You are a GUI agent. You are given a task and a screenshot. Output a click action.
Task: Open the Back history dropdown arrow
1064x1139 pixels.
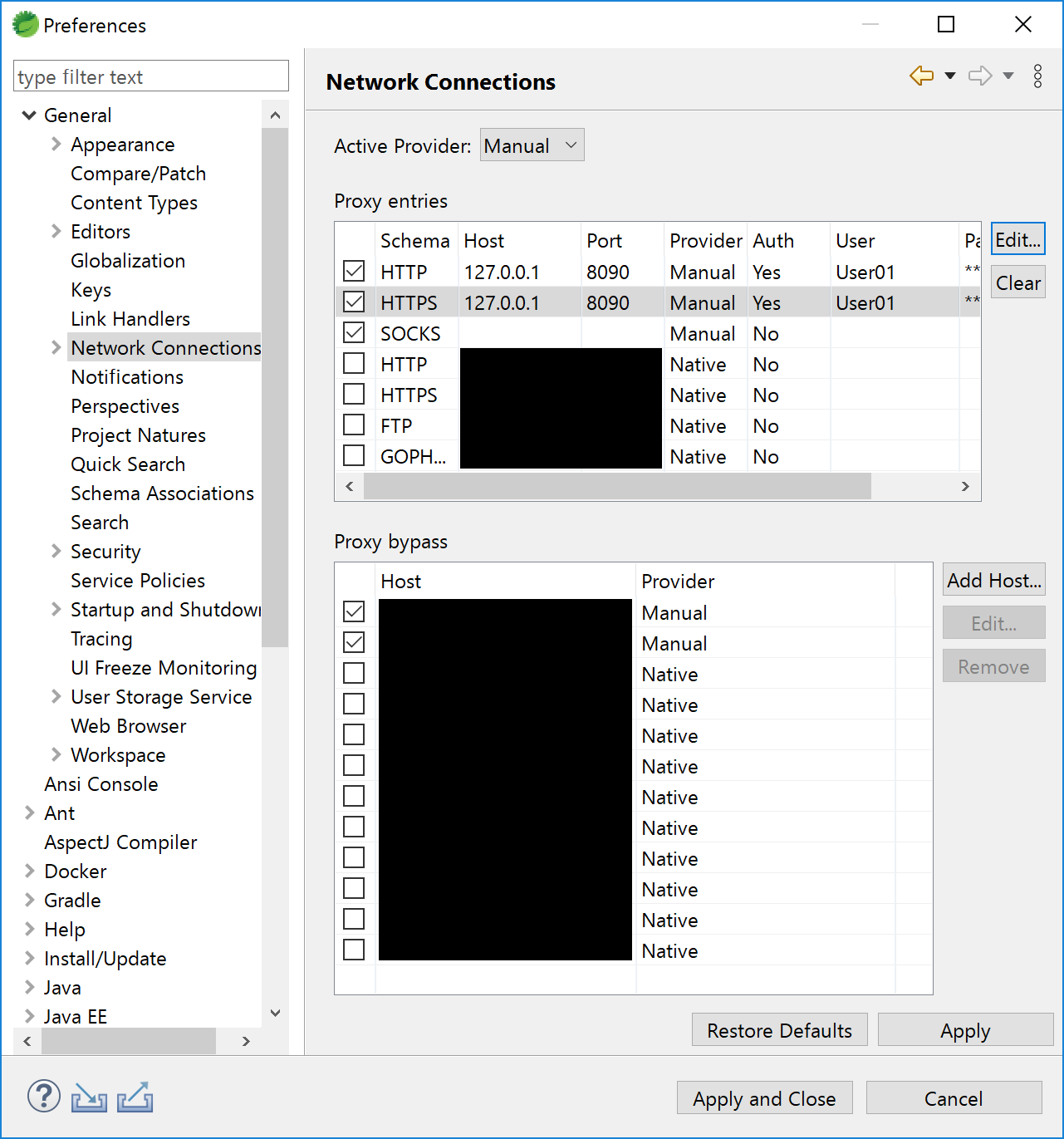pos(950,76)
